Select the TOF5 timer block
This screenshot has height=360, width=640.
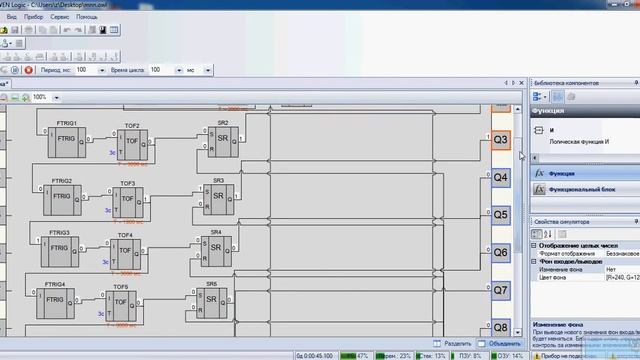[x=121, y=306]
